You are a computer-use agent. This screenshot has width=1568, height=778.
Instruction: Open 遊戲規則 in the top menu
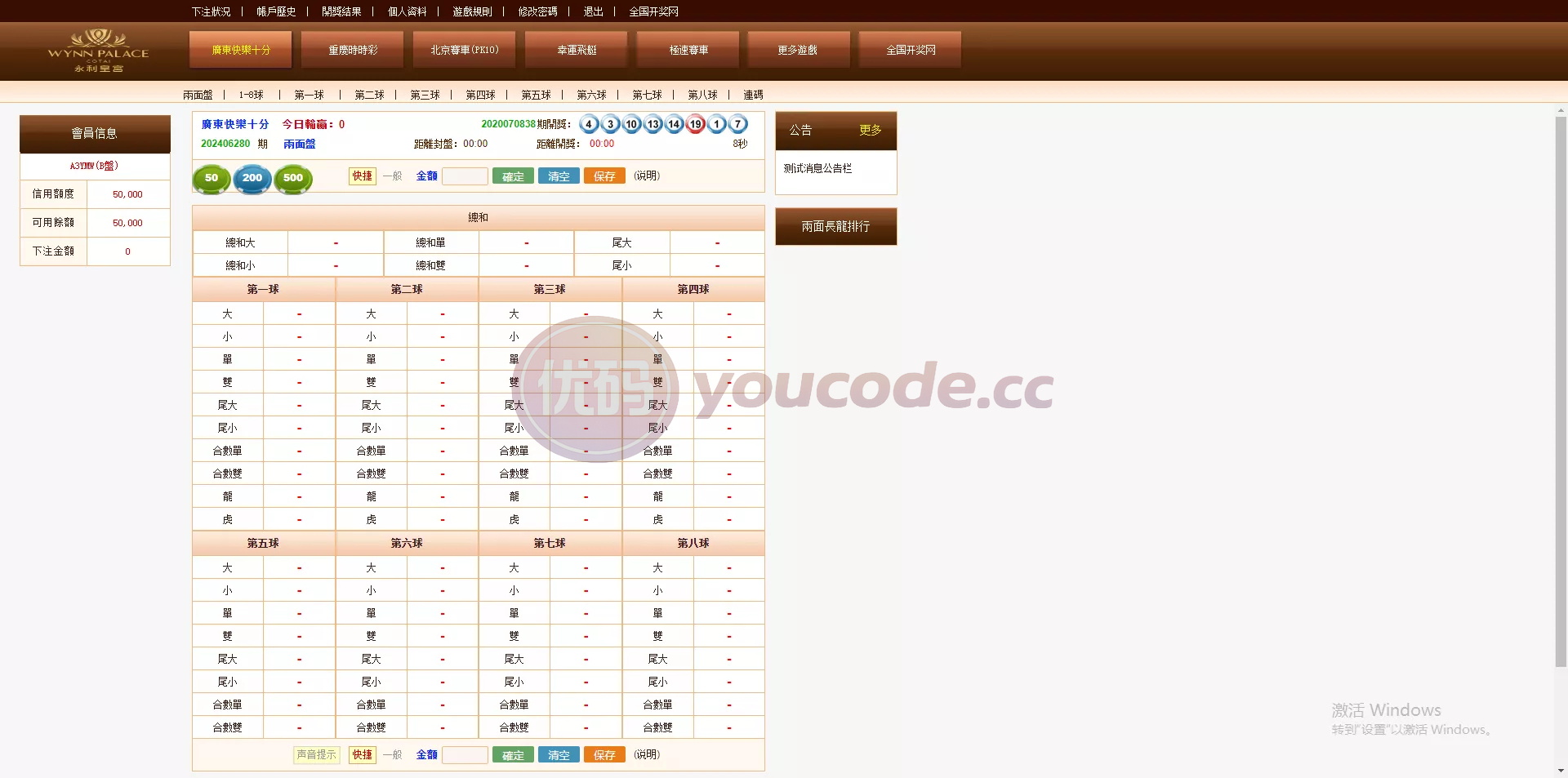coord(472,11)
